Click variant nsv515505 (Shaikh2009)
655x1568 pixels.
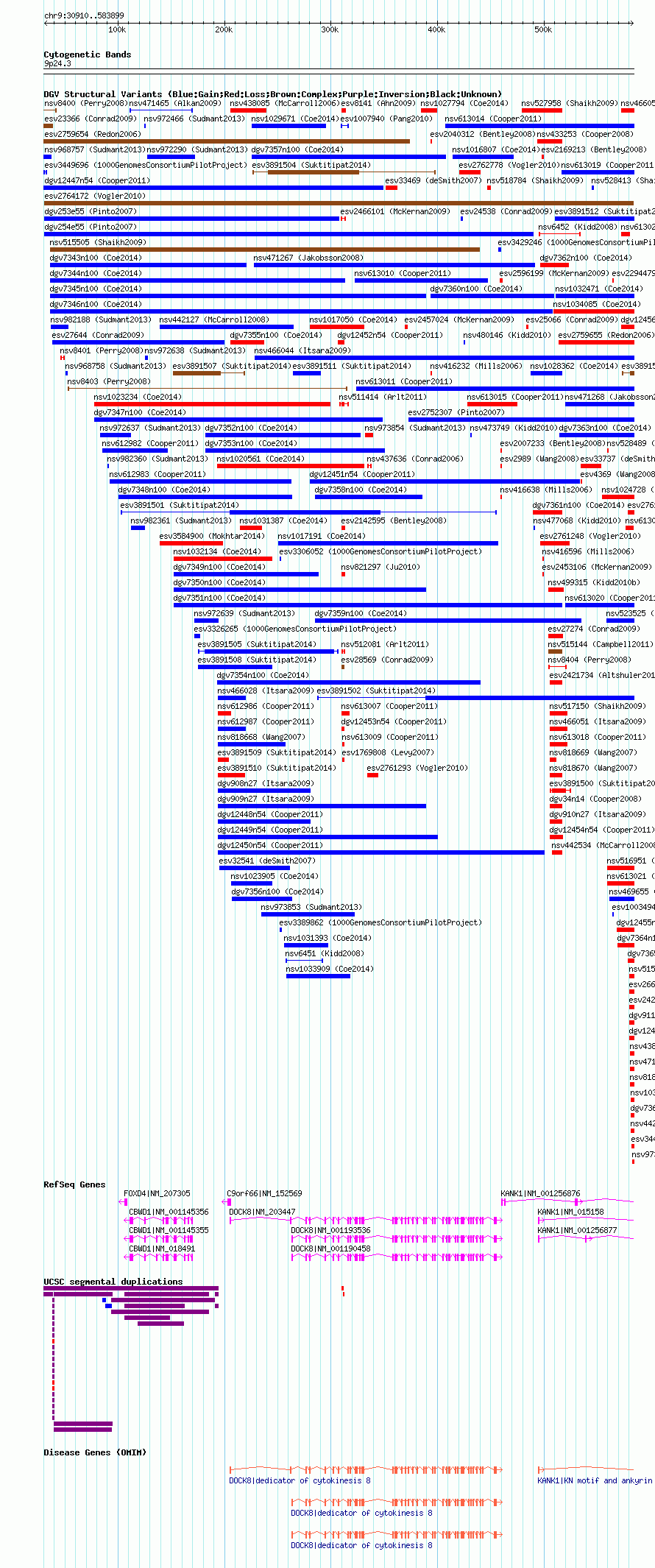coord(98,242)
